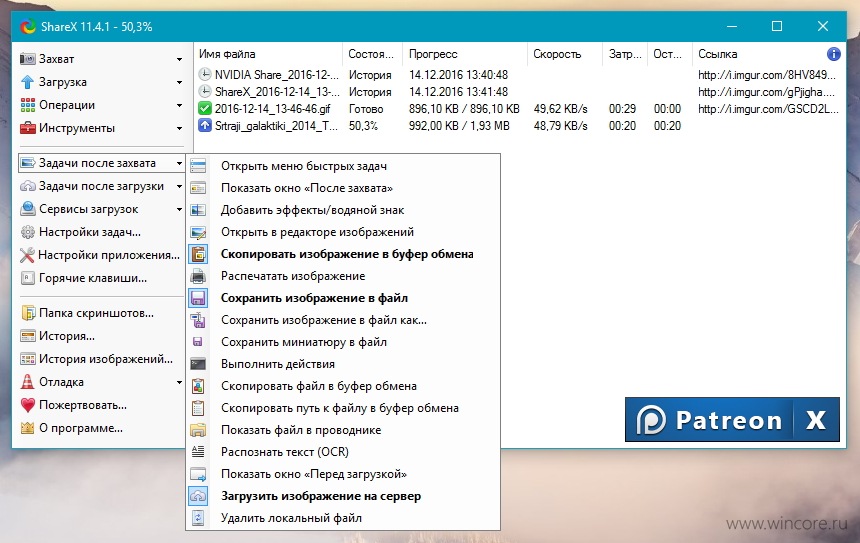
Task: Click the gear icon beside Настройки задач
Action: pyautogui.click(x=27, y=232)
